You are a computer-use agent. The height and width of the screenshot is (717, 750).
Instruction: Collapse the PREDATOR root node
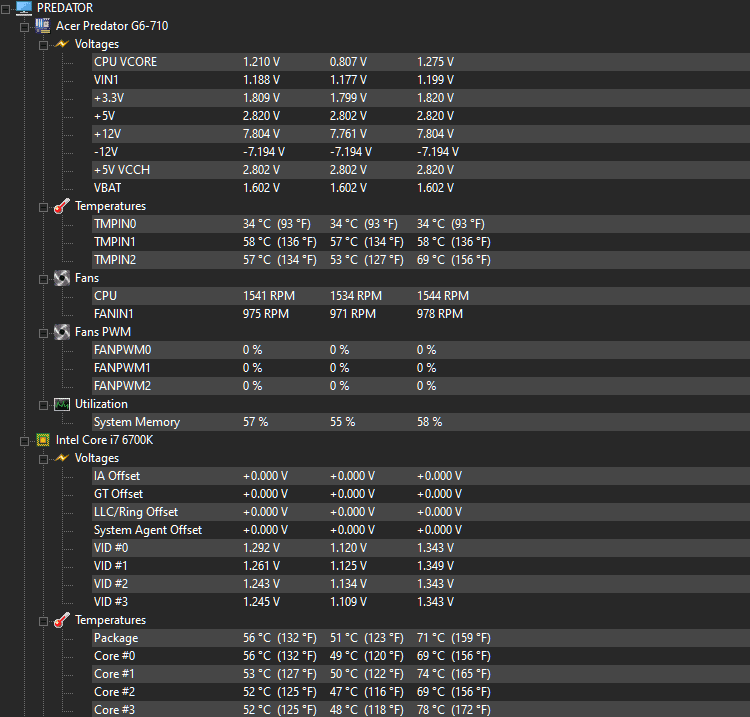pos(5,9)
